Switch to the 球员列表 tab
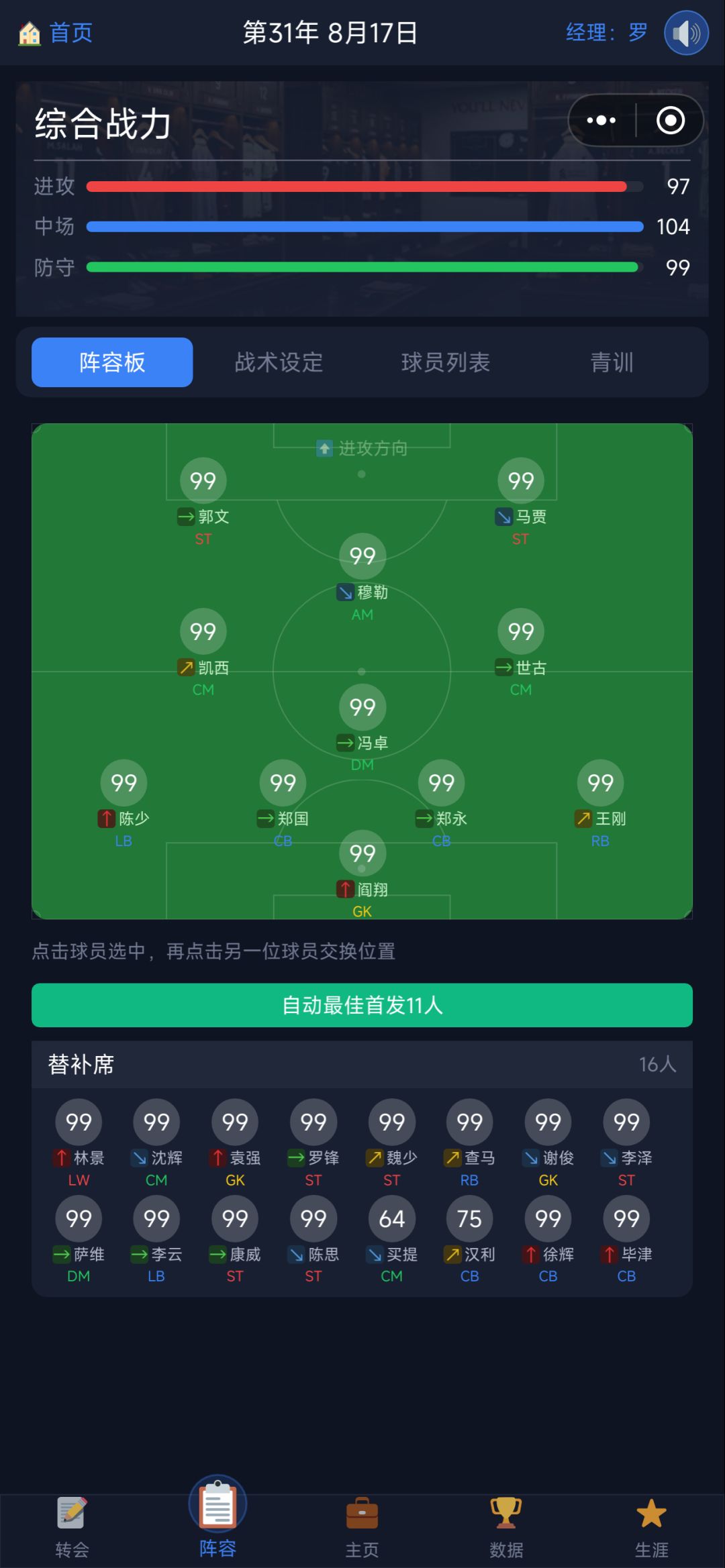 (x=446, y=362)
